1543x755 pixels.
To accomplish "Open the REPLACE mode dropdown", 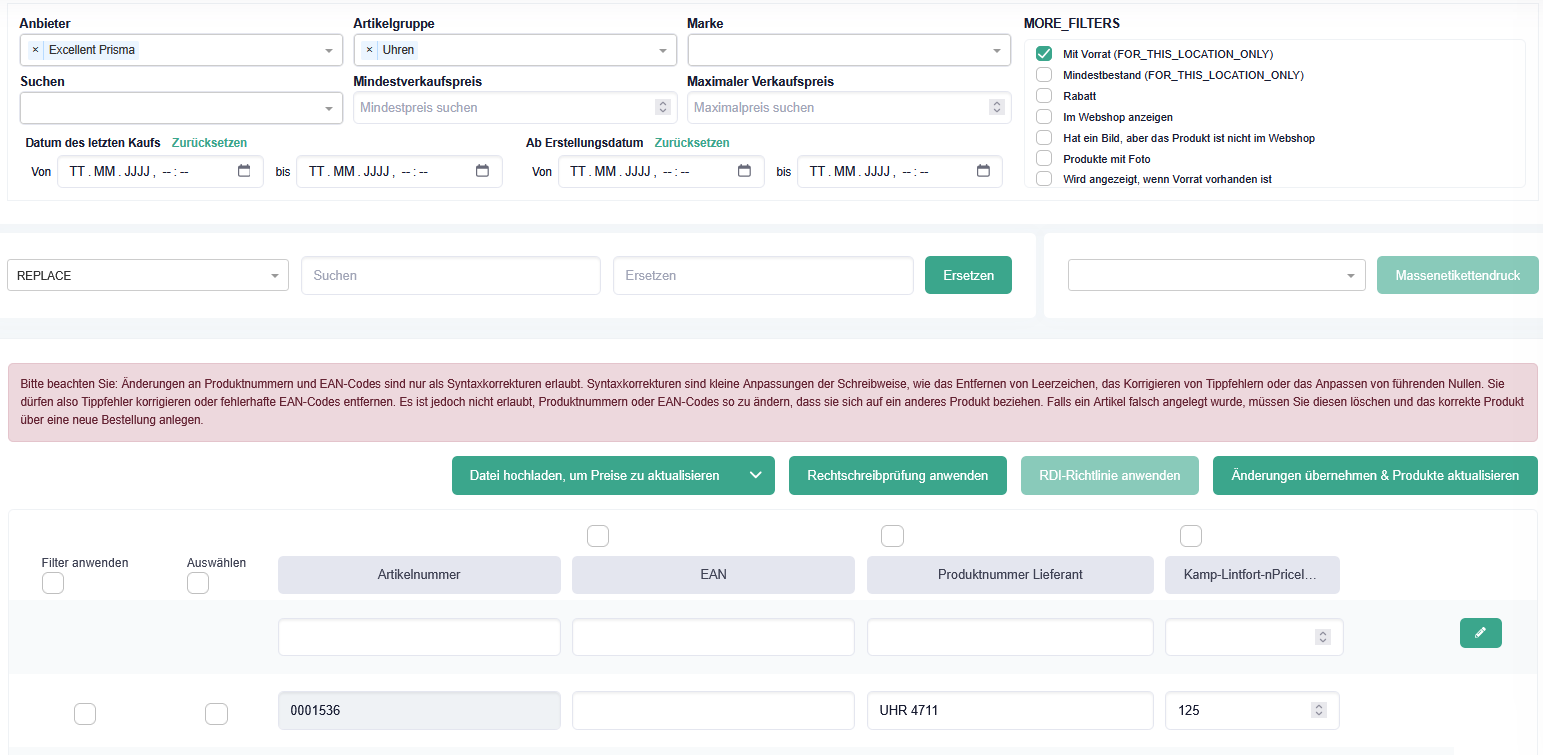I will click(x=274, y=276).
